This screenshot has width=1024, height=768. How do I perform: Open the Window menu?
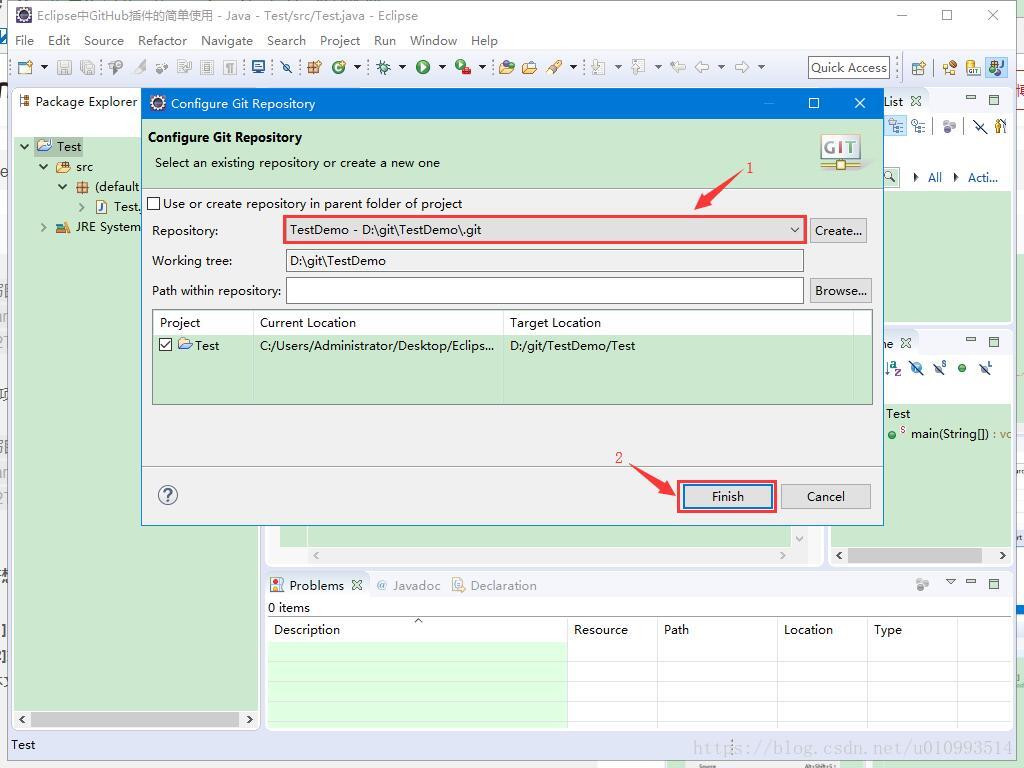(x=433, y=40)
